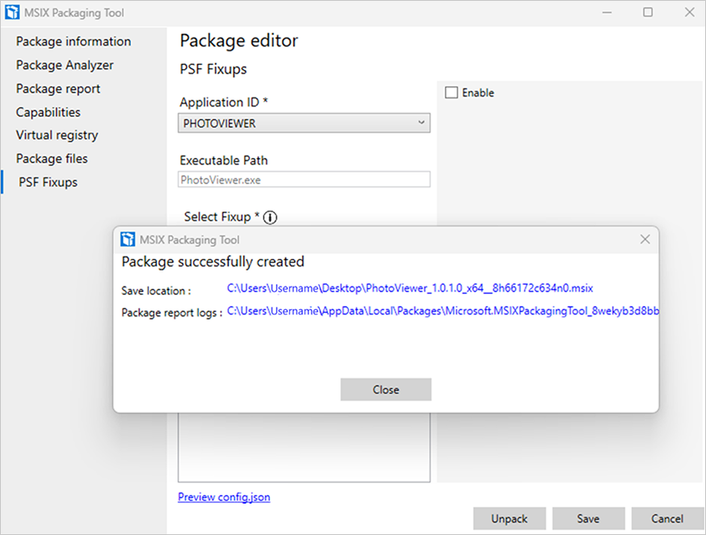Click the Select Fixup info icon
Image resolution: width=706 pixels, height=535 pixels.
(270, 217)
